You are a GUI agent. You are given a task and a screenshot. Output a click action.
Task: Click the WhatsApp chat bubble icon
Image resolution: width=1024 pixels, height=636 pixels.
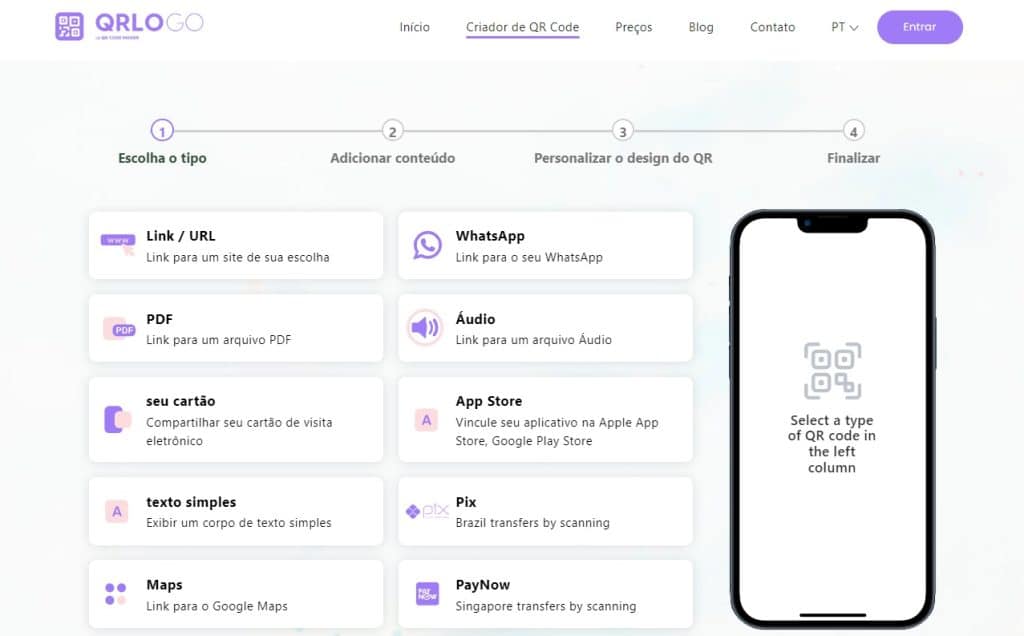(x=427, y=245)
